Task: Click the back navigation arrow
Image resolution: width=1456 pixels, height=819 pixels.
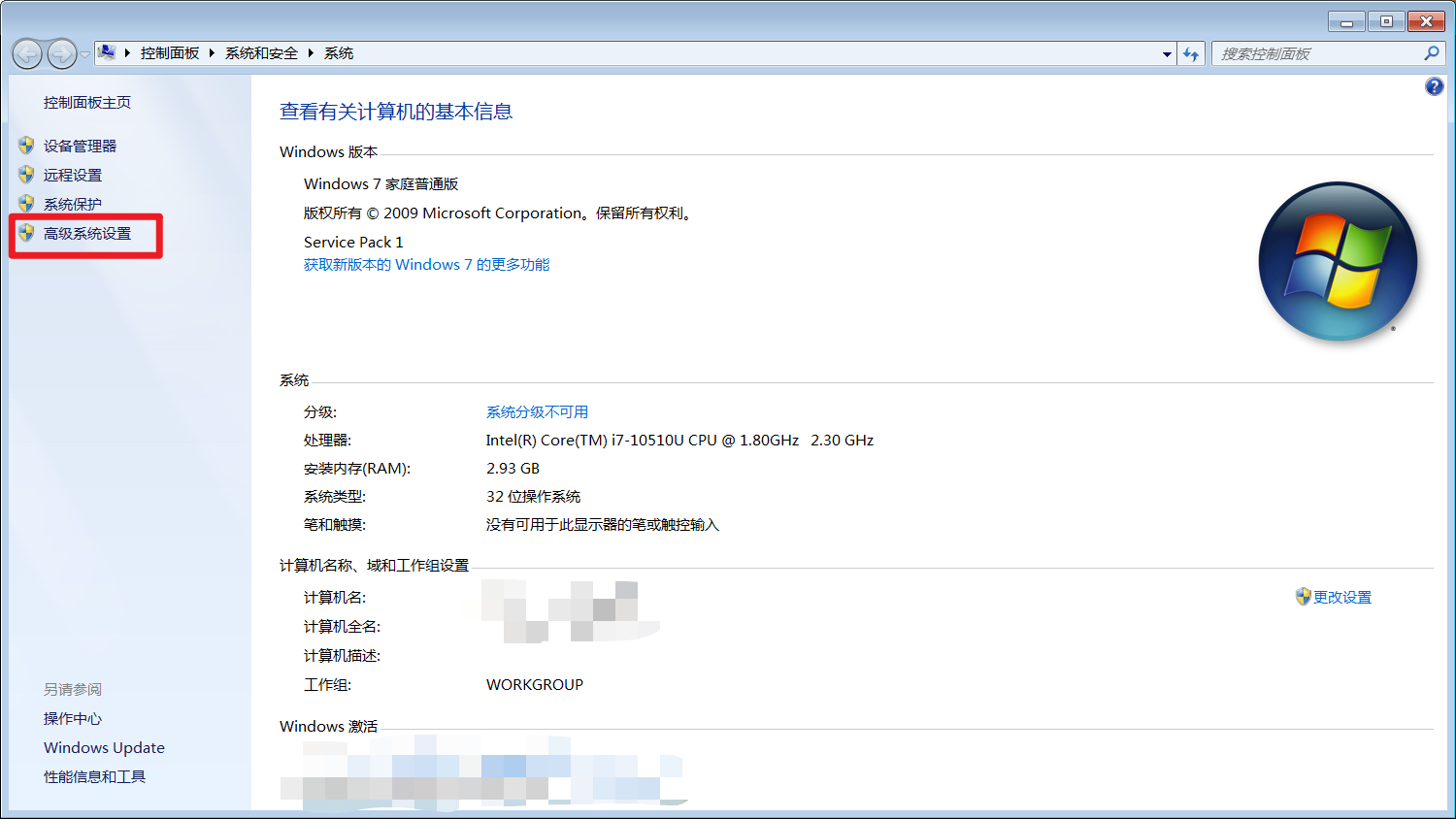Action: 27,53
